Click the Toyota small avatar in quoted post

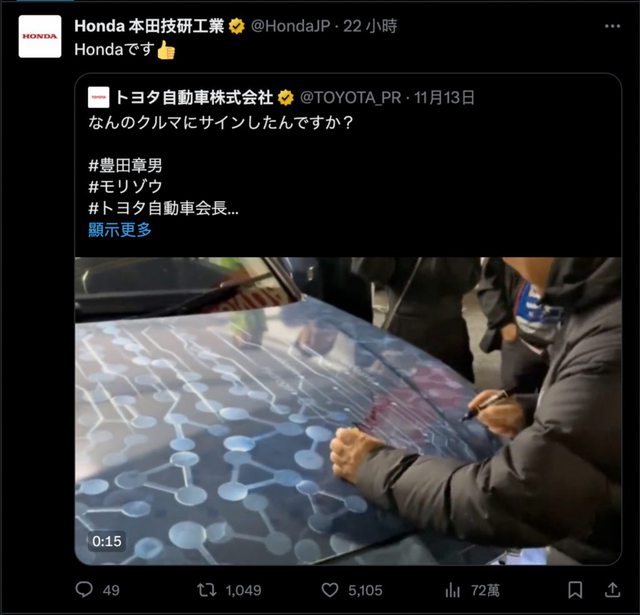(98, 97)
